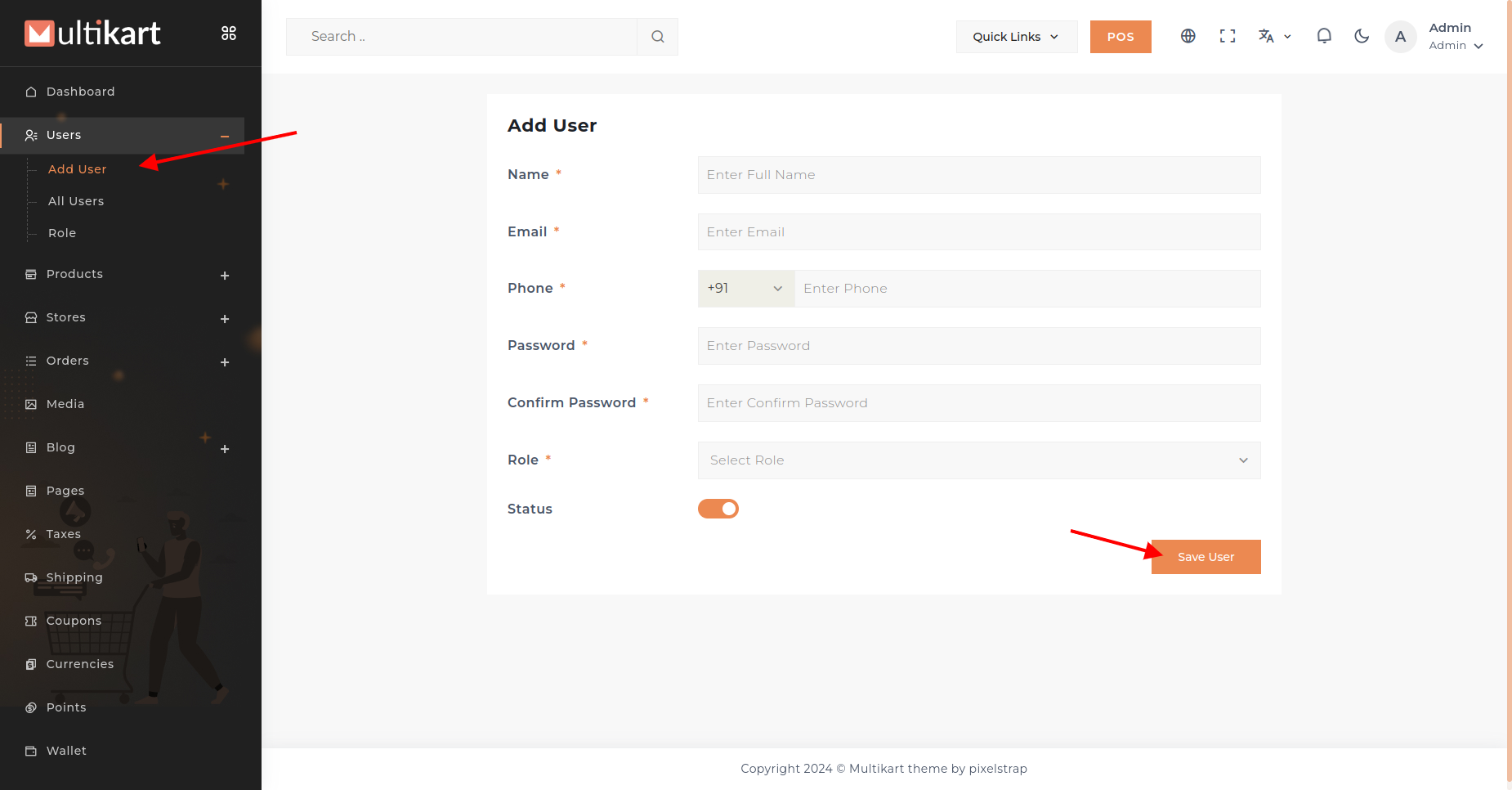Open the notifications bell
This screenshot has width=1512, height=790.
1323,36
